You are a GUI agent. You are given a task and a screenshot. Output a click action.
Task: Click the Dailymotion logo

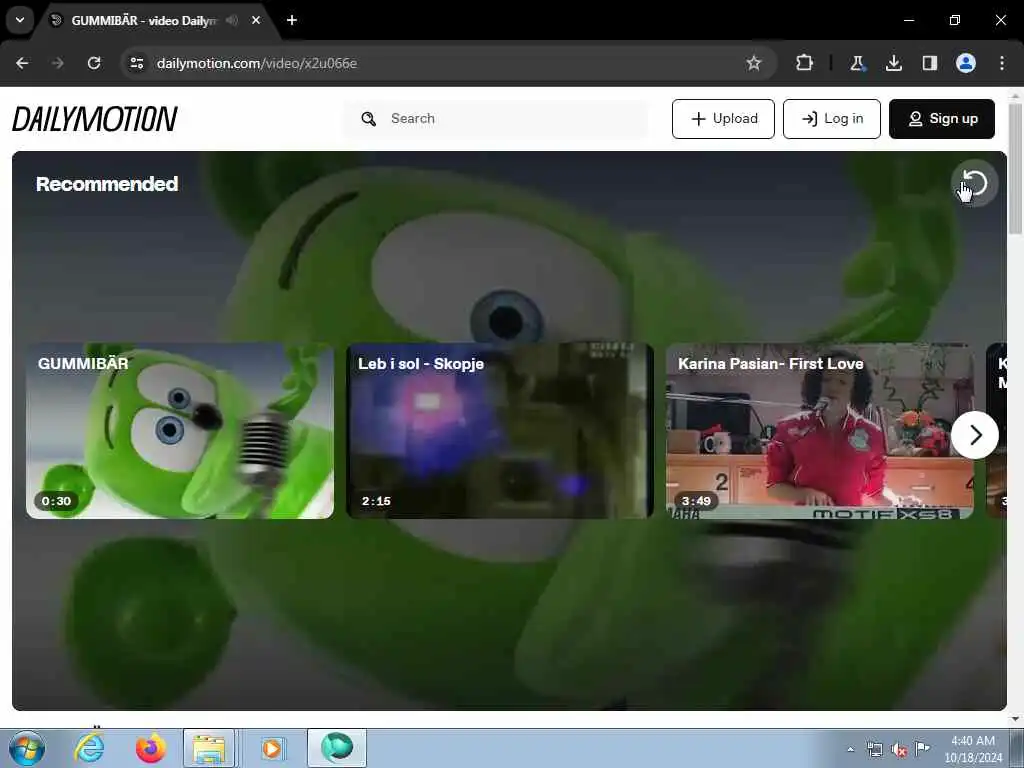click(x=95, y=119)
